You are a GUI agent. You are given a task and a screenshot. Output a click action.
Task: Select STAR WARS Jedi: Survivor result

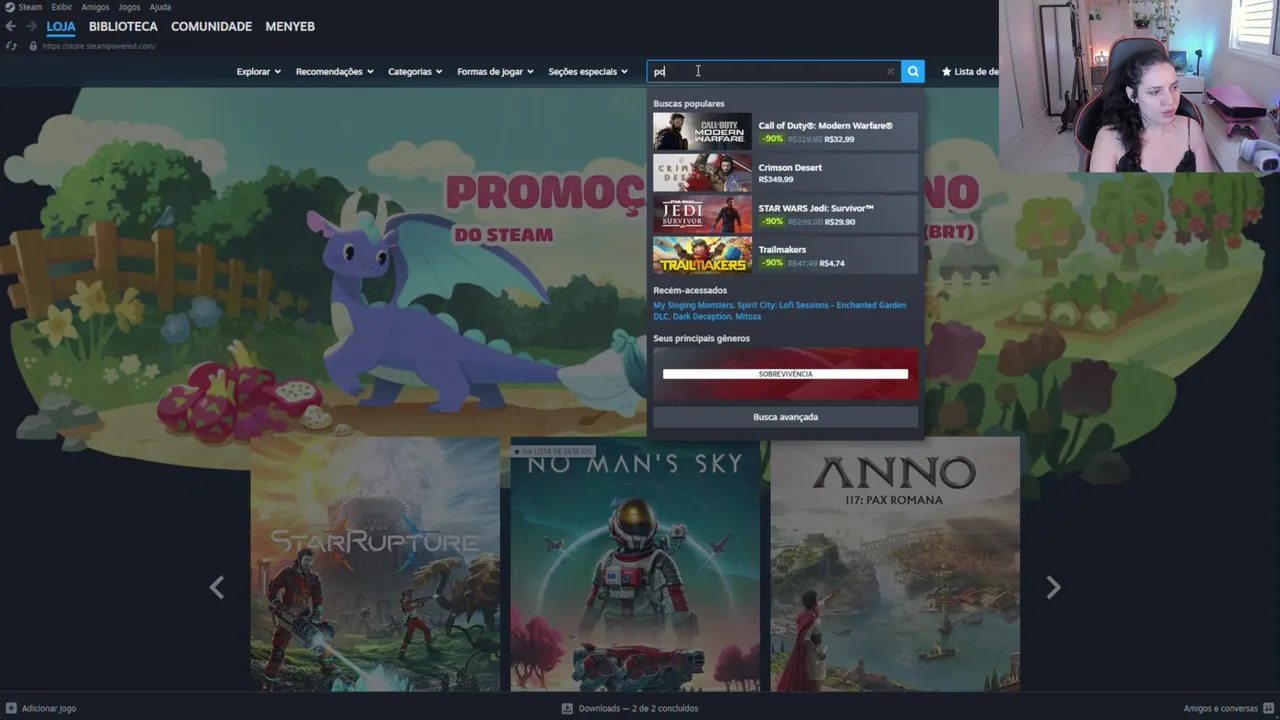coord(785,215)
